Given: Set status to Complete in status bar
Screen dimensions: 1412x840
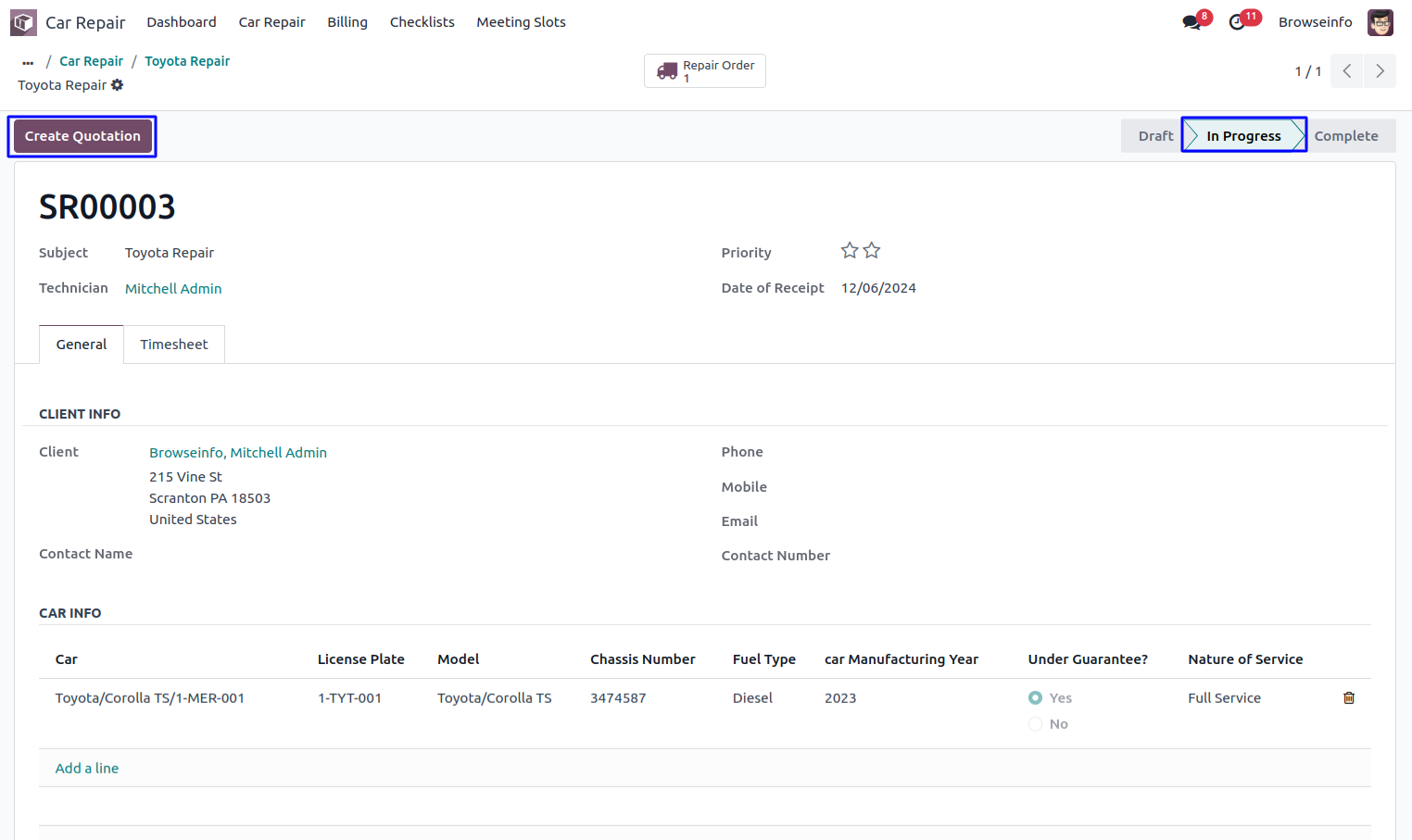Looking at the screenshot, I should (1345, 136).
